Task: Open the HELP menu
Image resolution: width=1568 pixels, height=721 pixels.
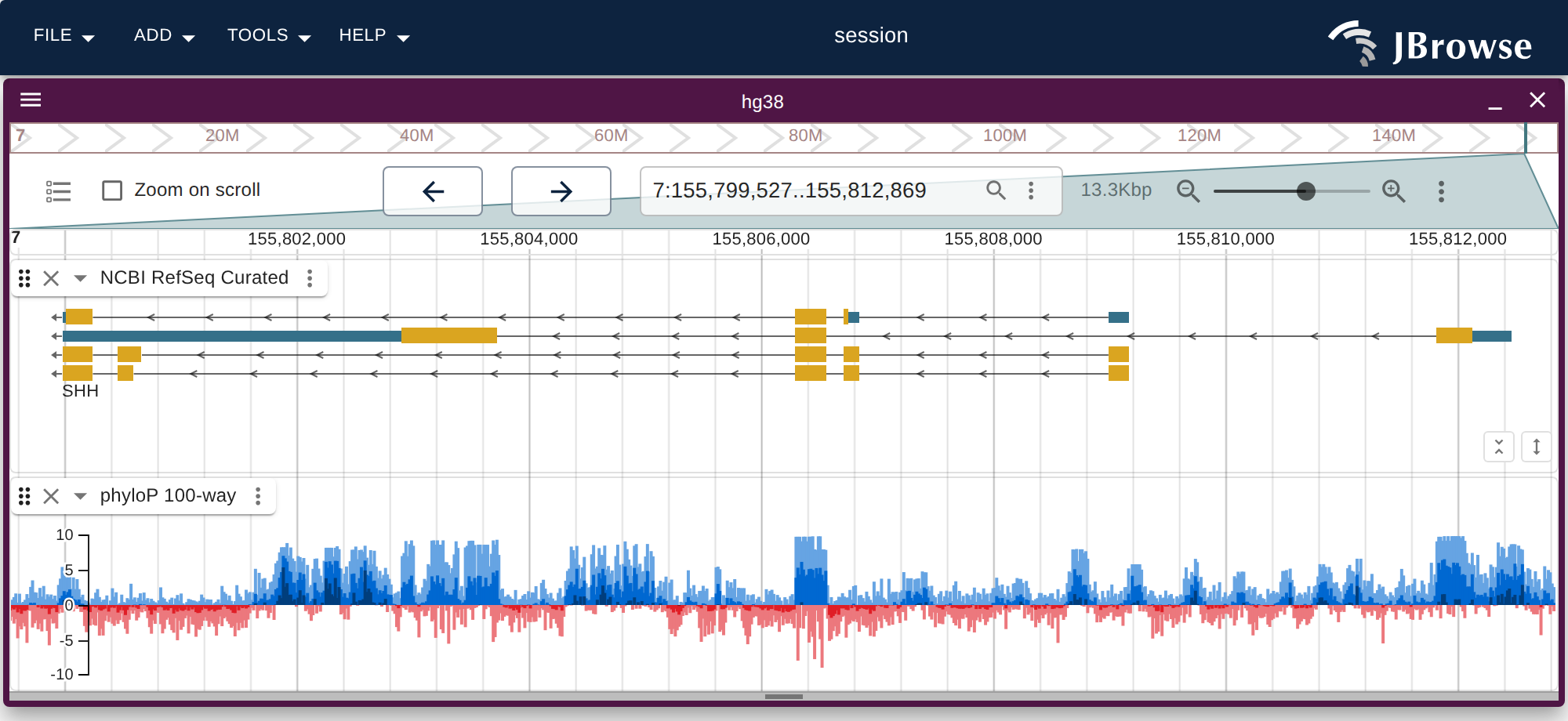Action: (x=374, y=36)
